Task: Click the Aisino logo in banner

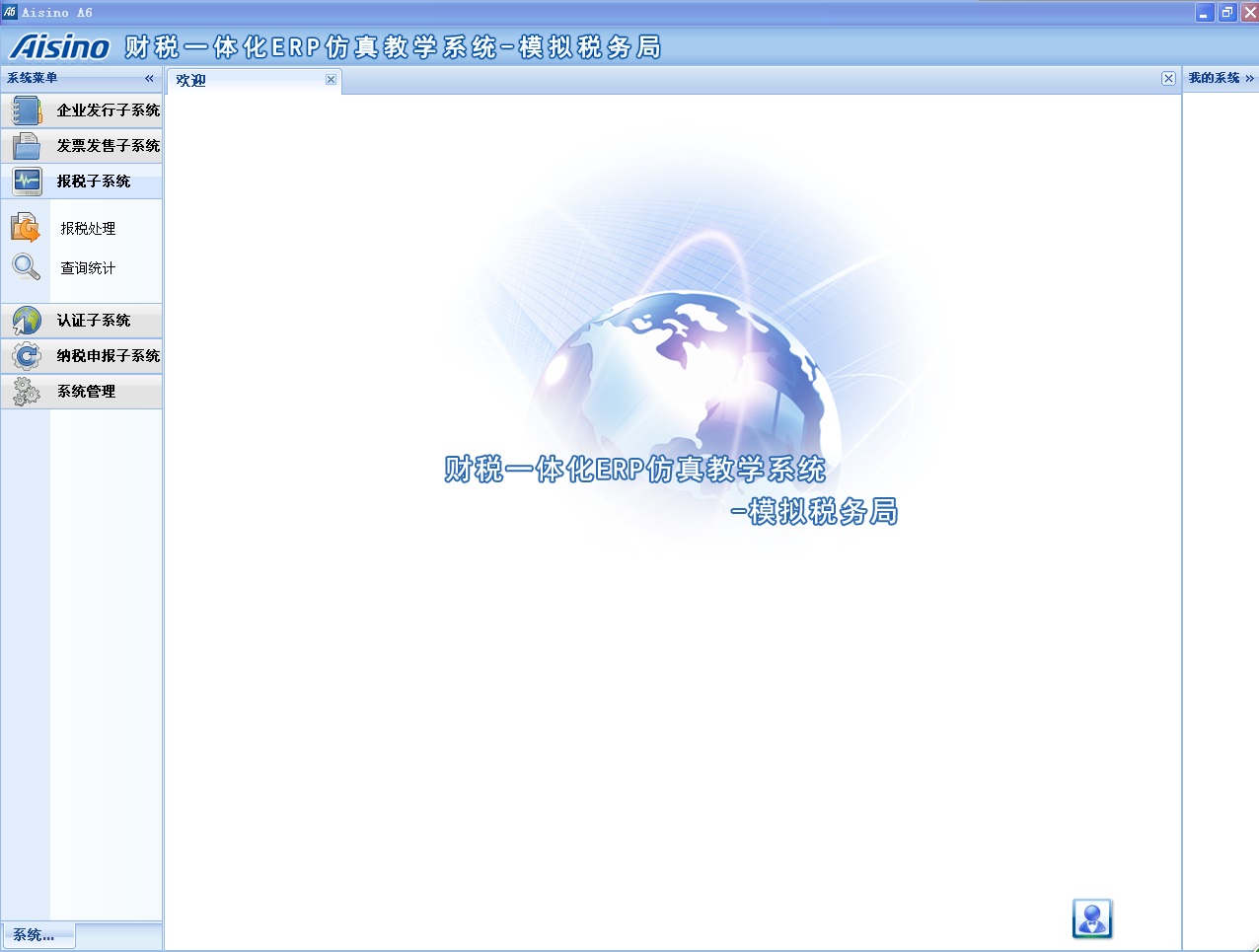Action: pos(60,46)
